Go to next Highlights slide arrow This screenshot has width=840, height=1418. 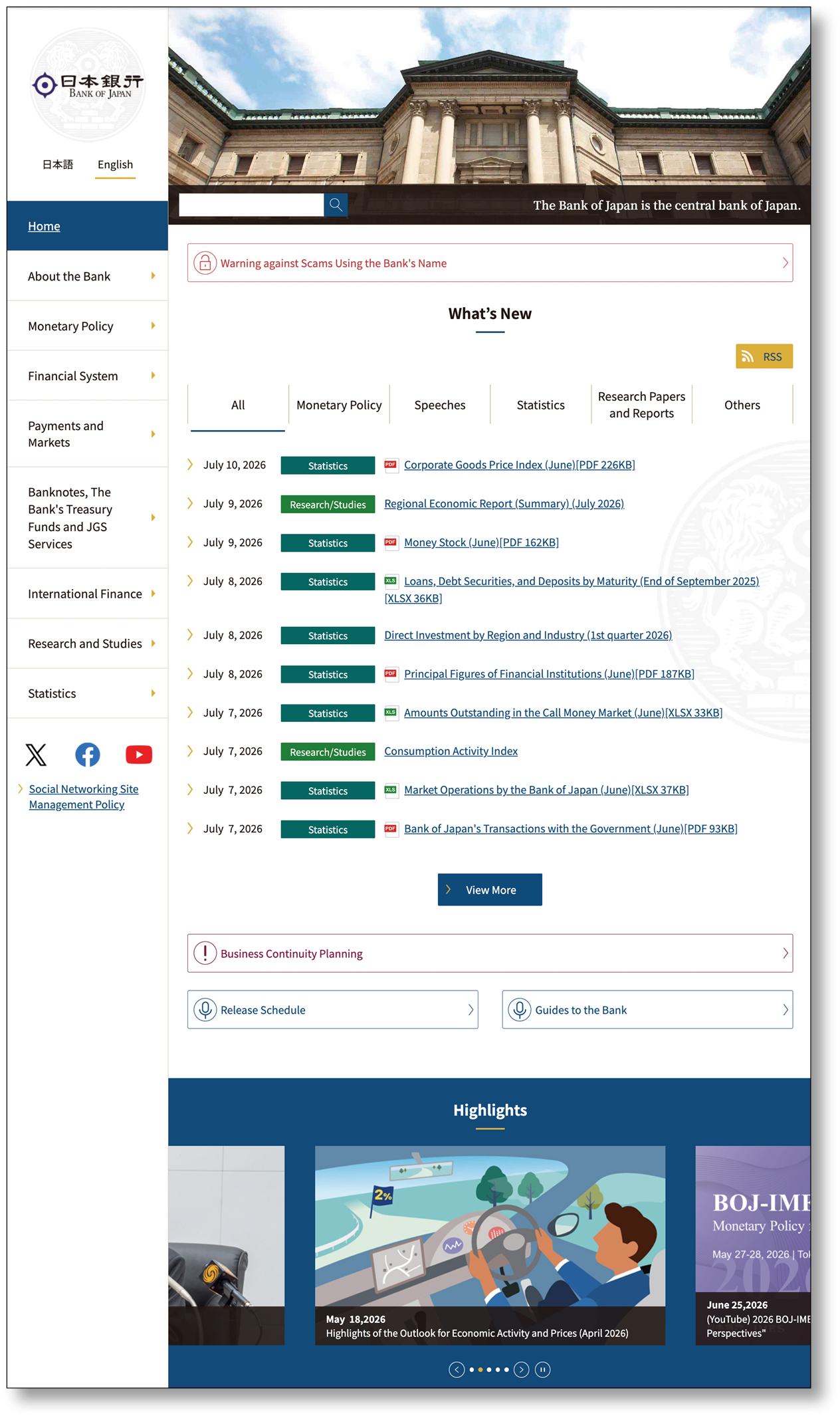tap(522, 1369)
